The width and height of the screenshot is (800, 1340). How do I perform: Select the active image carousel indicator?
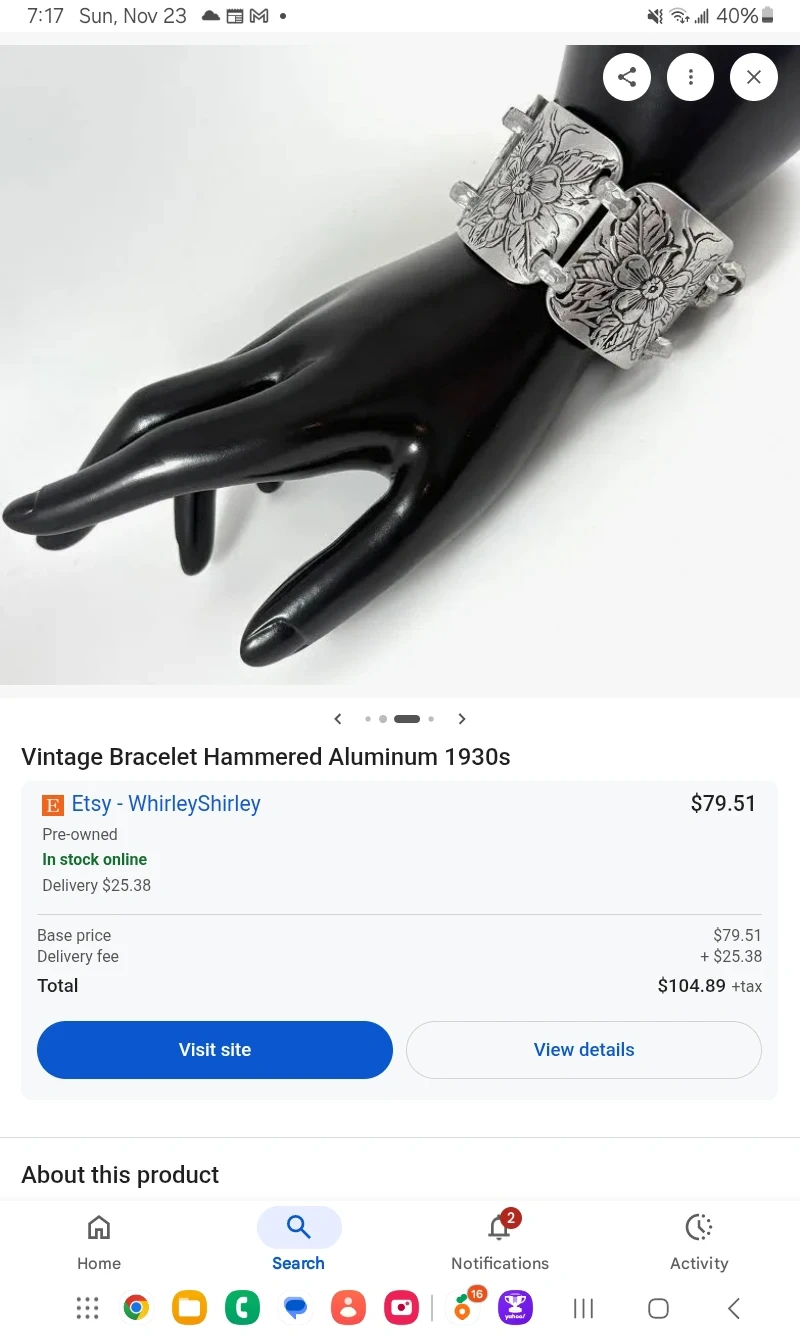pos(407,719)
